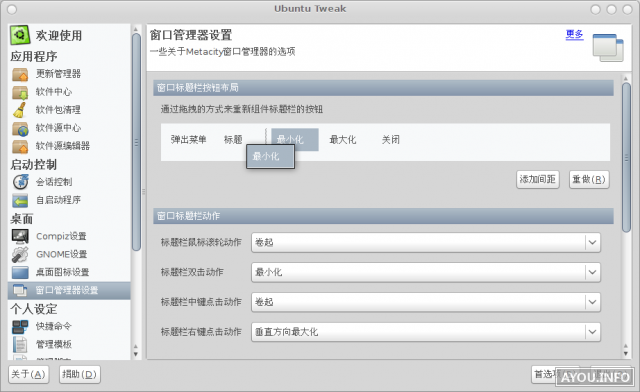Click the 启动控制 category heading
The height and width of the screenshot is (392, 640).
(34, 165)
